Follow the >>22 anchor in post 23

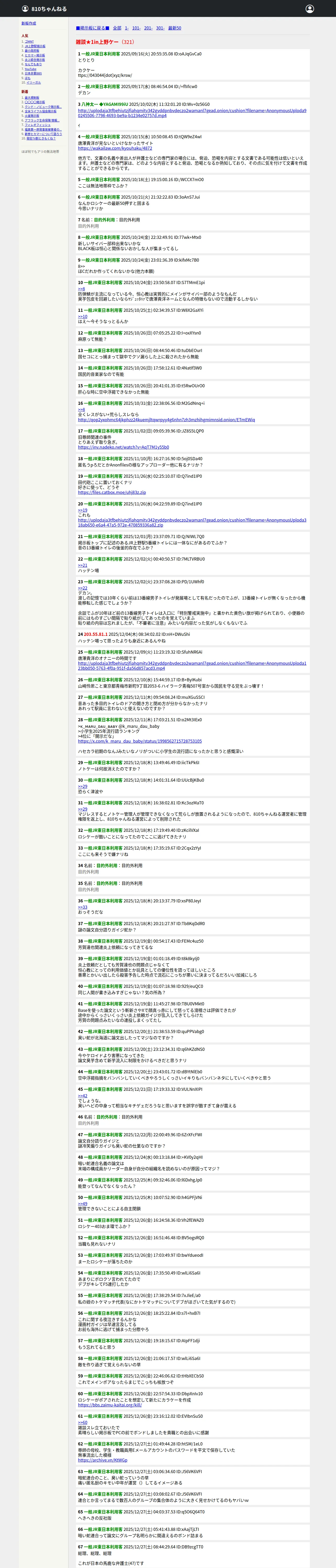coord(82,588)
